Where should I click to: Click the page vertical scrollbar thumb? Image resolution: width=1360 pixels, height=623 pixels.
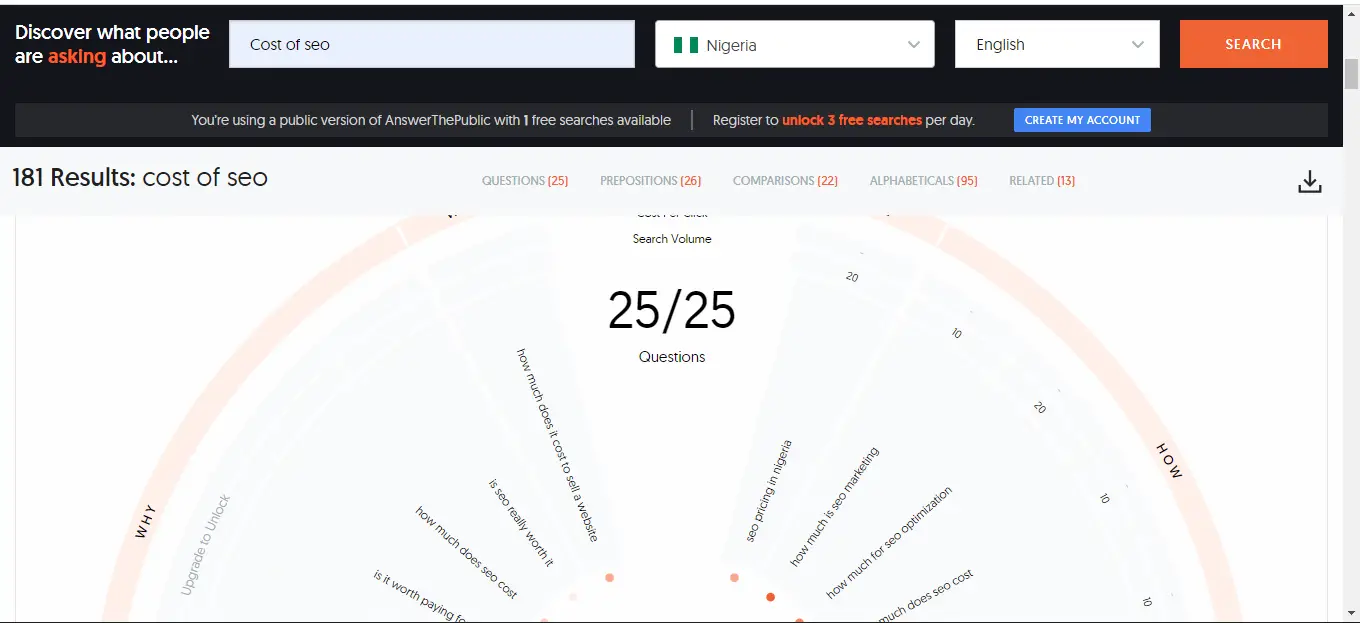click(1351, 73)
